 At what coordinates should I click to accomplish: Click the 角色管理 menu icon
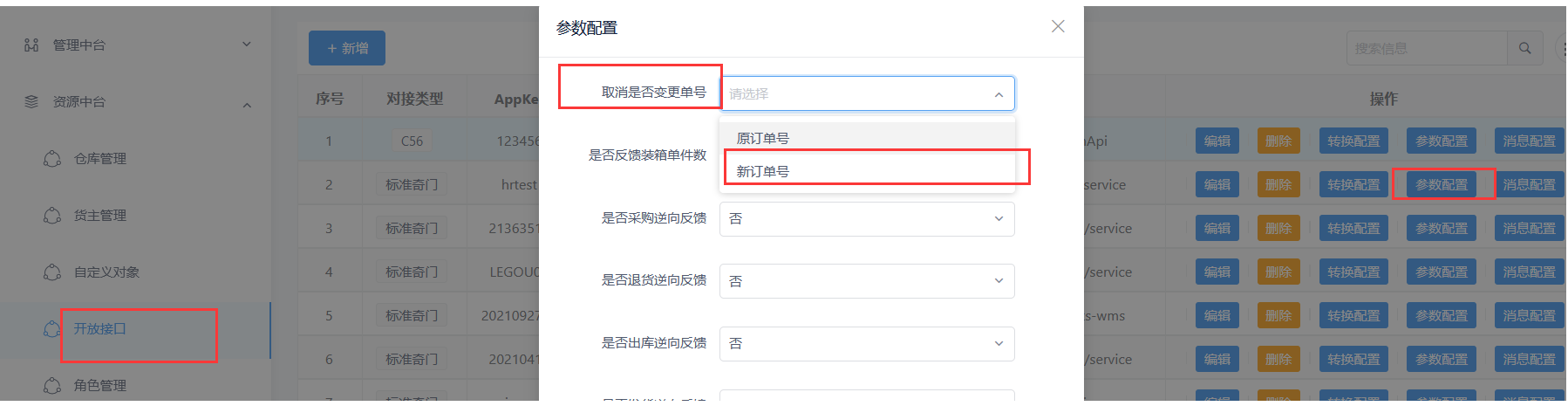pyautogui.click(x=52, y=385)
